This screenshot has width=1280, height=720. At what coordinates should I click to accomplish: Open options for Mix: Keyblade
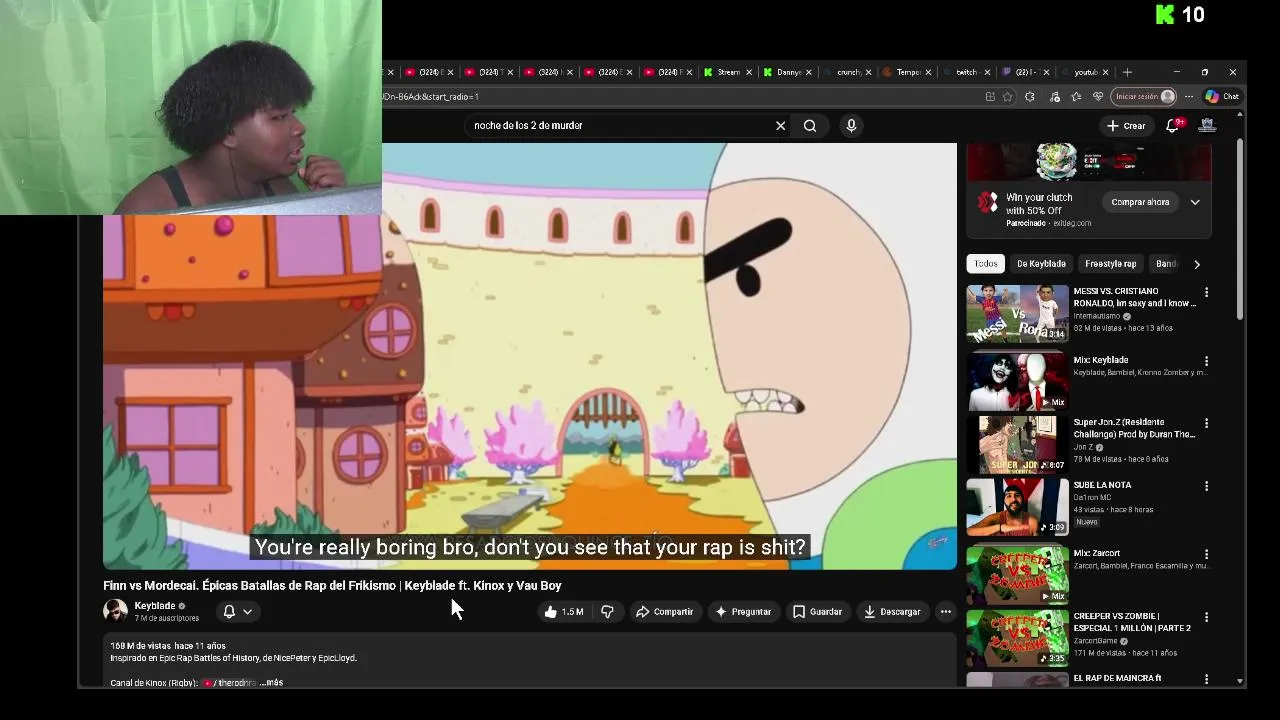pos(1206,361)
